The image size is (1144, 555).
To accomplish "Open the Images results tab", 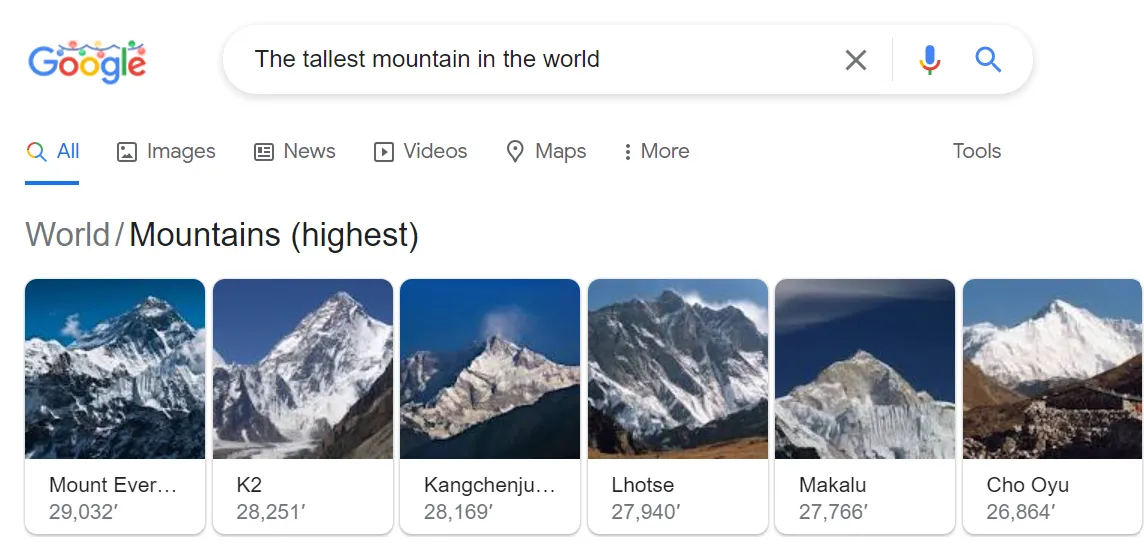I will click(x=166, y=152).
